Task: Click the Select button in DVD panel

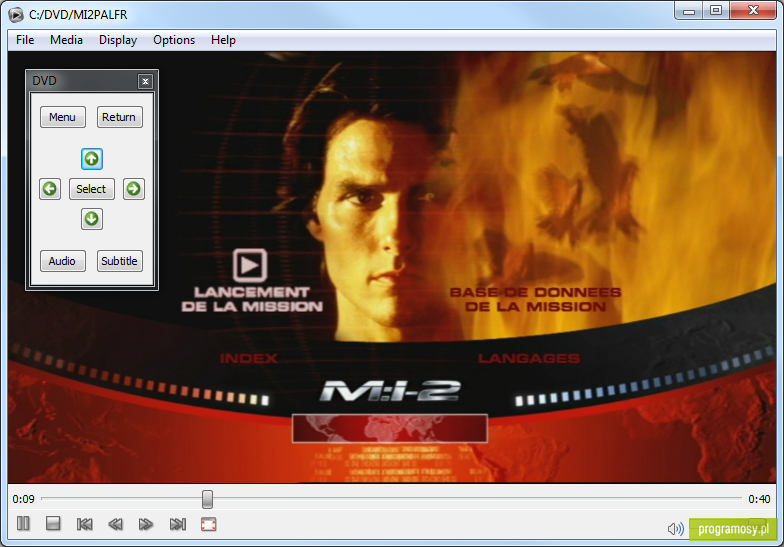Action: [x=92, y=189]
